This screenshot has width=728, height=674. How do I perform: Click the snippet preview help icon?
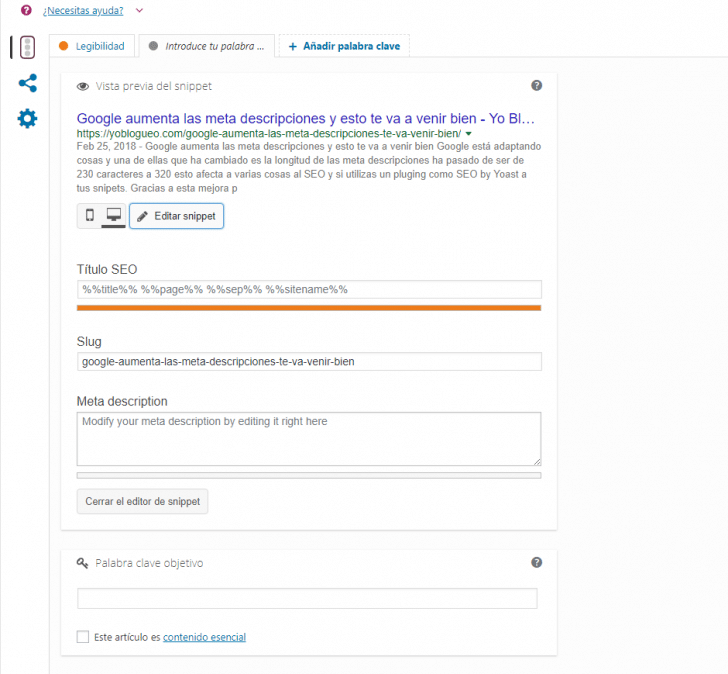coord(537,86)
